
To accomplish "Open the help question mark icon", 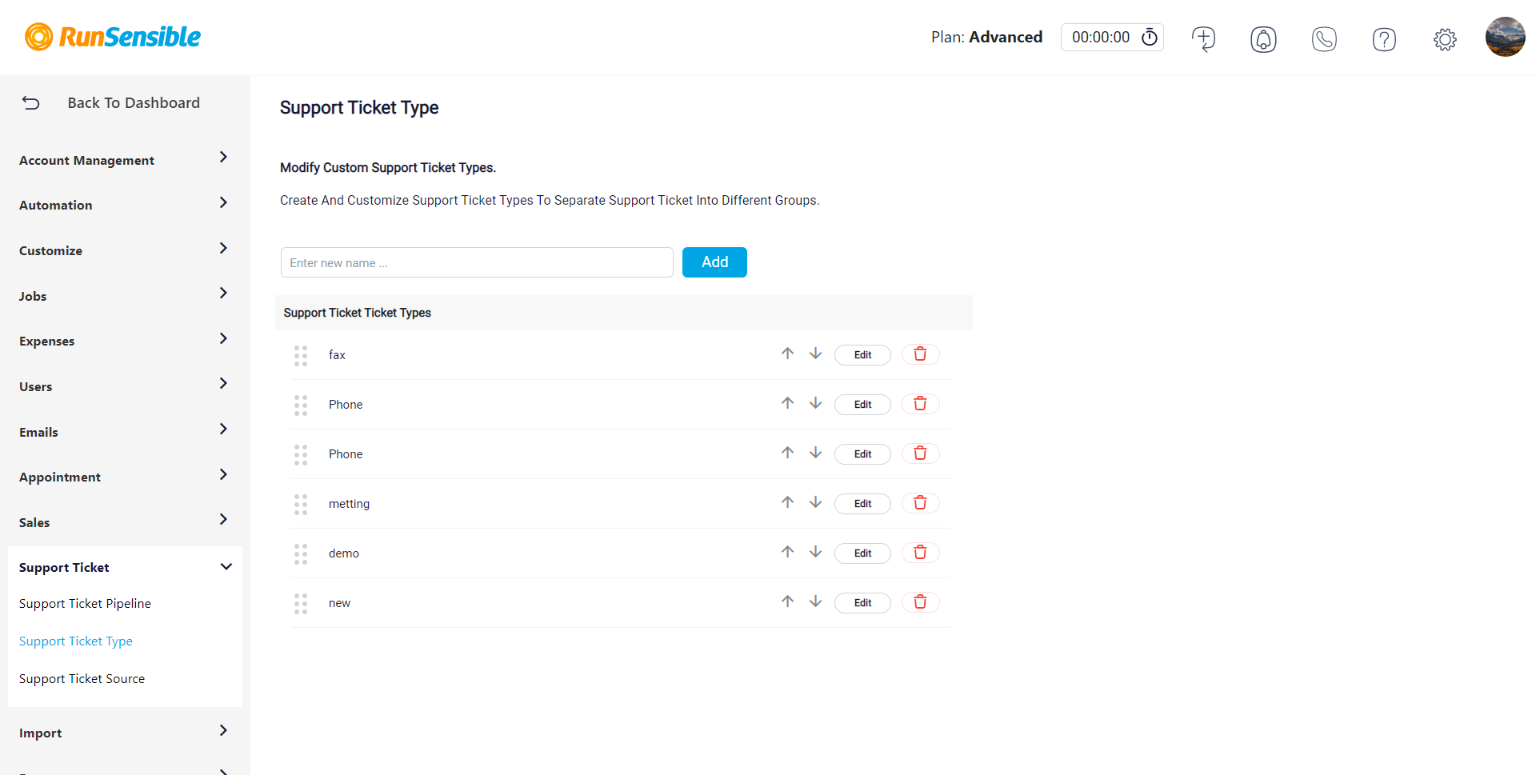I will point(1384,39).
